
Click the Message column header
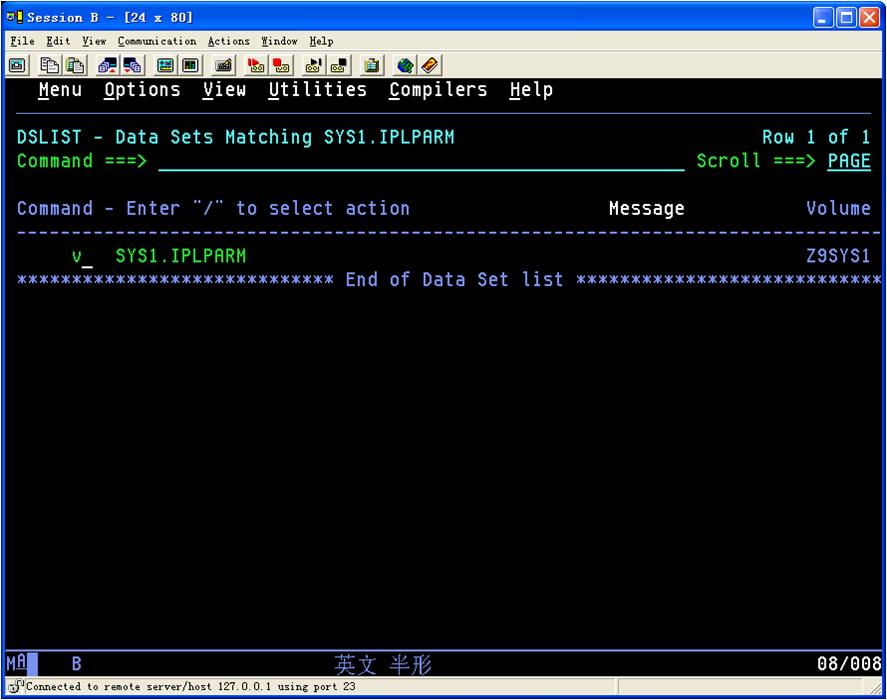click(x=647, y=209)
